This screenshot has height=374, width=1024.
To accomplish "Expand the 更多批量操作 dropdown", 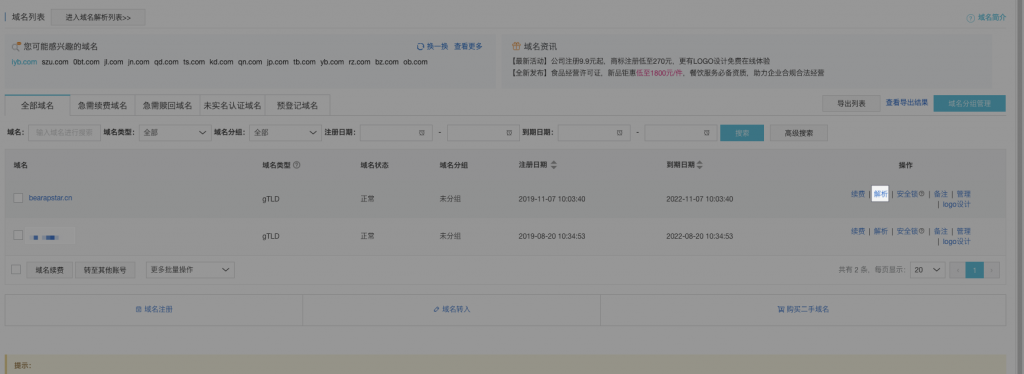I will (190, 270).
